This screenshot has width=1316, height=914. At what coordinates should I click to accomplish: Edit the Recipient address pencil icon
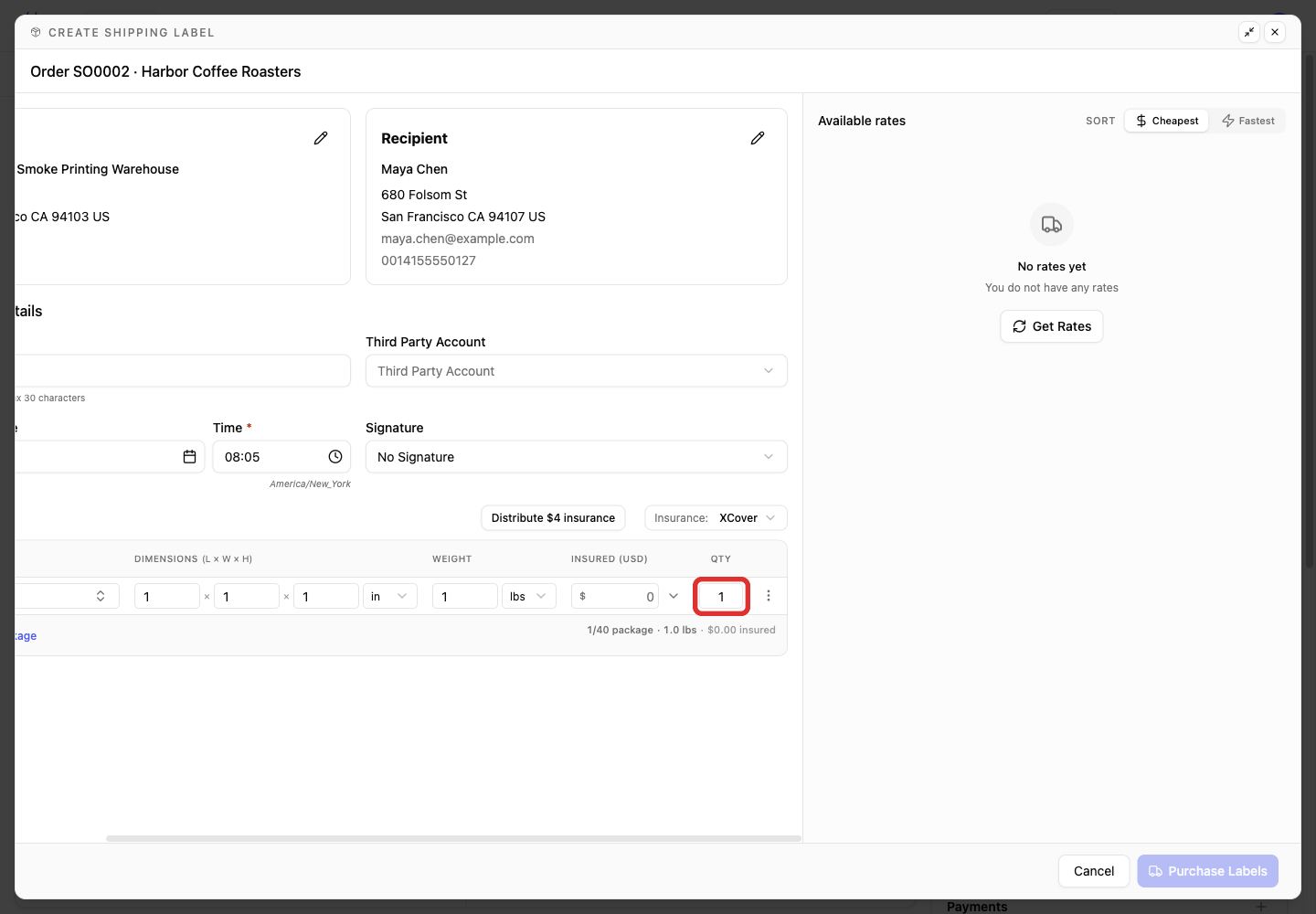tap(758, 138)
